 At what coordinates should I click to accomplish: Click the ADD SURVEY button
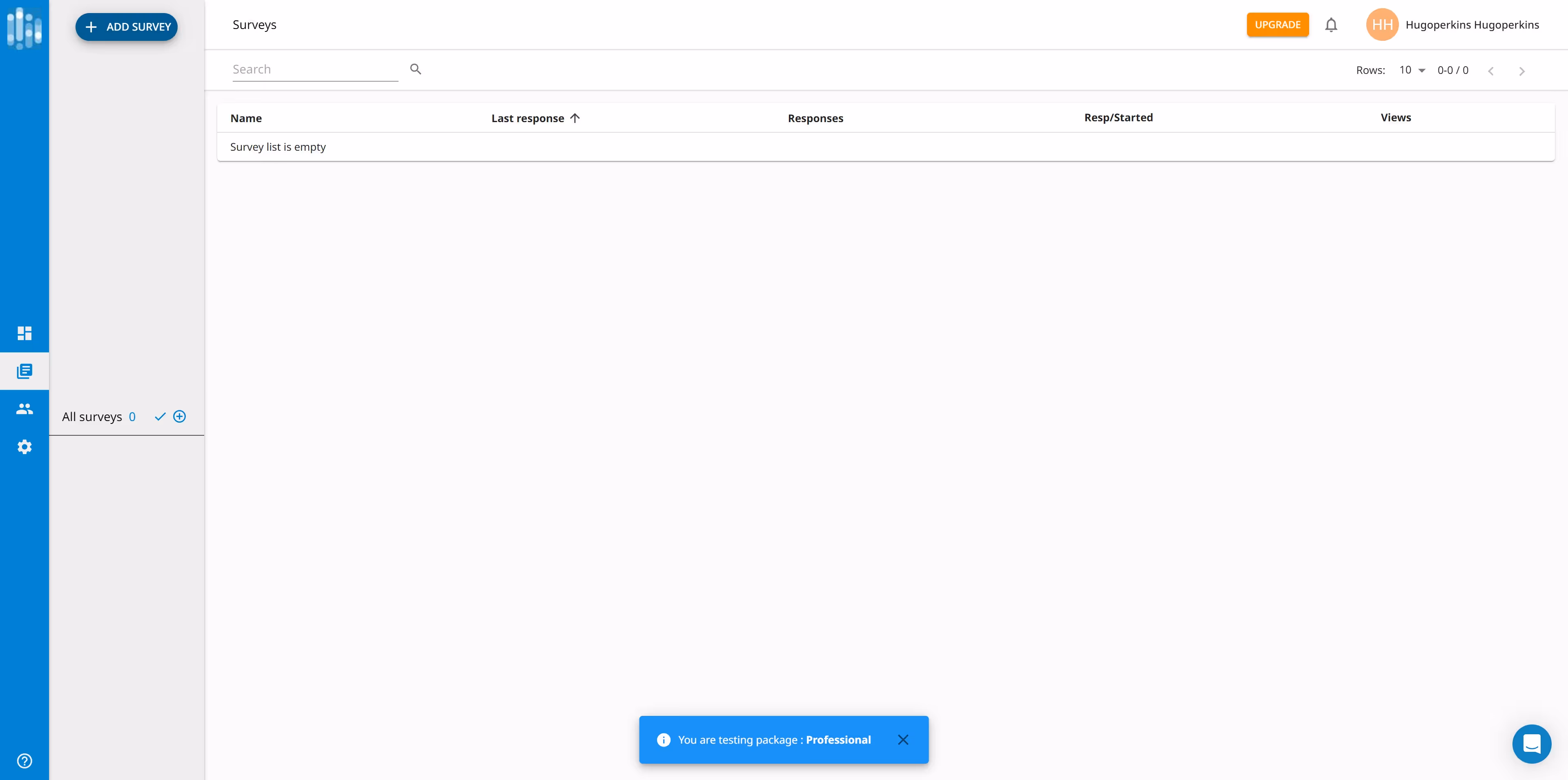click(127, 27)
